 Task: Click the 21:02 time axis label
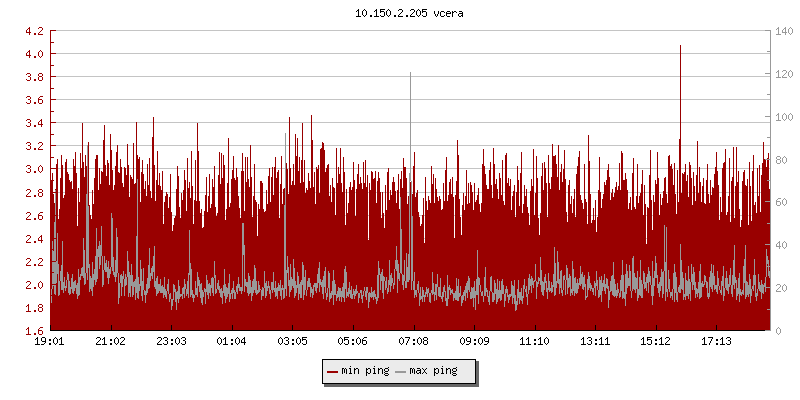click(110, 342)
